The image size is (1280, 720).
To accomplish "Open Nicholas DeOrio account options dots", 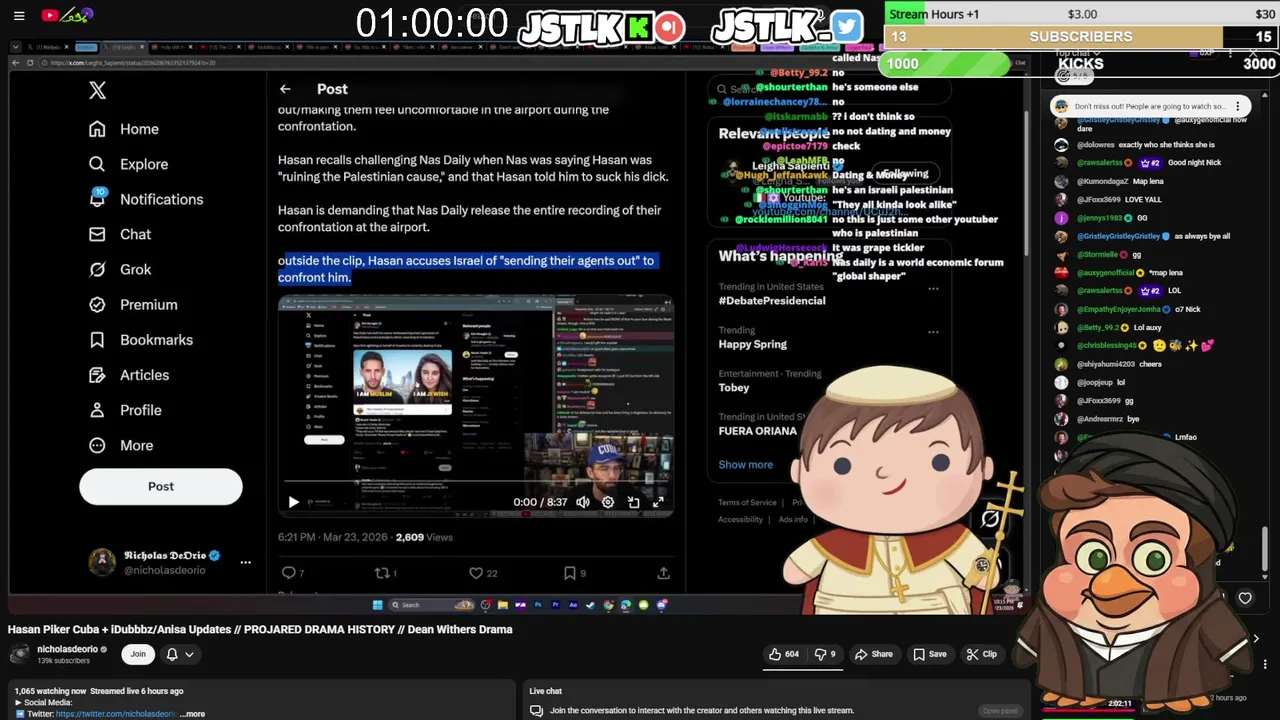I will point(245,562).
